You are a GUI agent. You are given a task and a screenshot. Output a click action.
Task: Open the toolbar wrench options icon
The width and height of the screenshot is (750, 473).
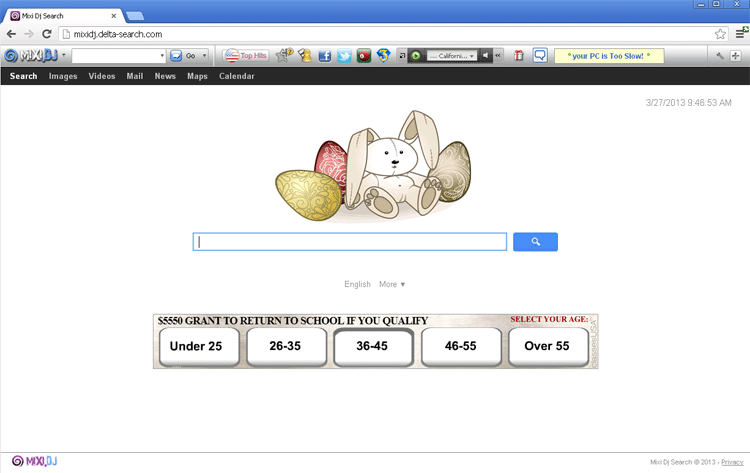click(720, 56)
